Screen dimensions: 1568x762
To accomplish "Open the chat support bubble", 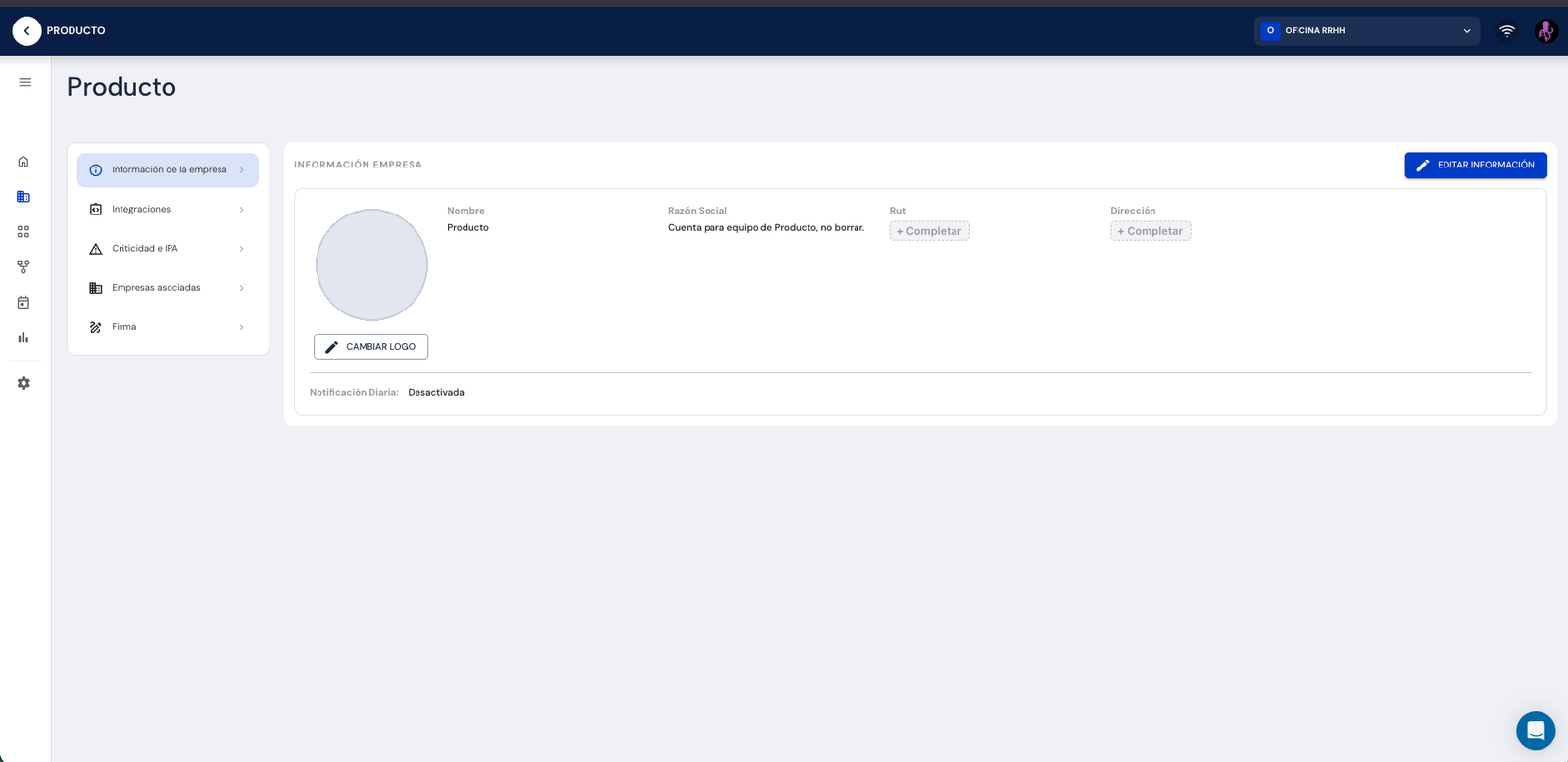I will click(x=1536, y=731).
